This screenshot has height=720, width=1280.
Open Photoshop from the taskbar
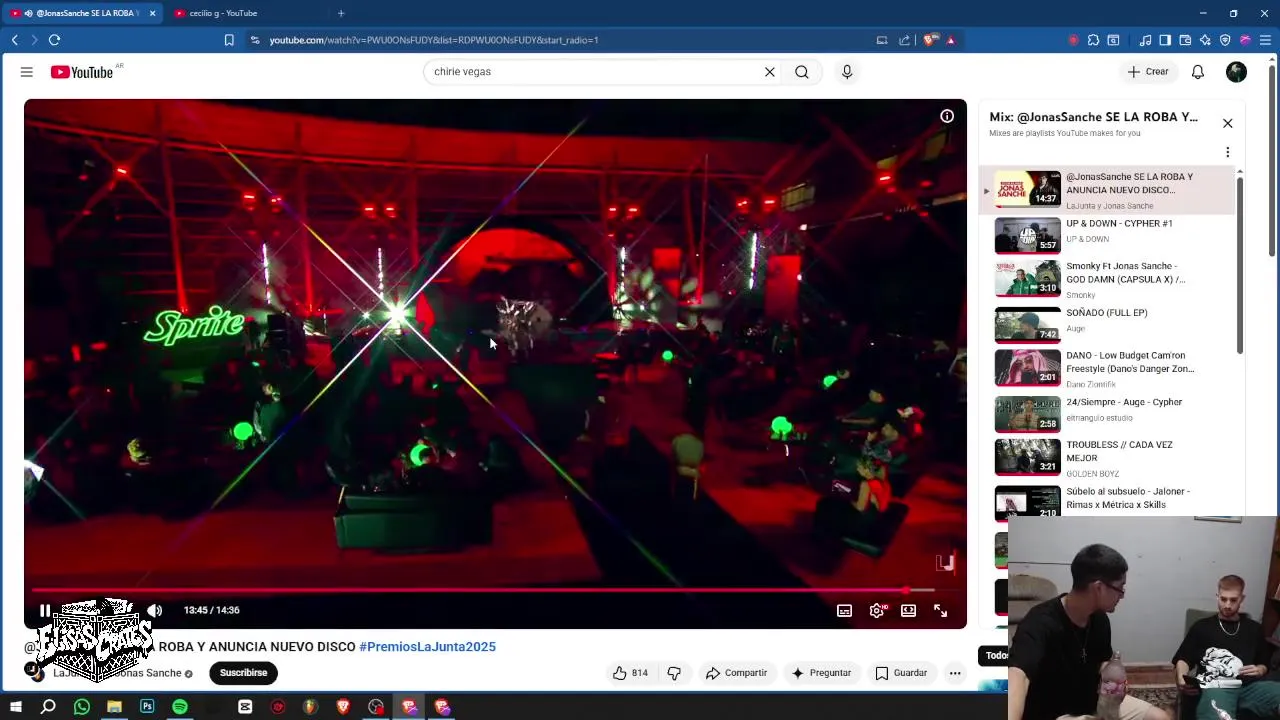point(147,707)
